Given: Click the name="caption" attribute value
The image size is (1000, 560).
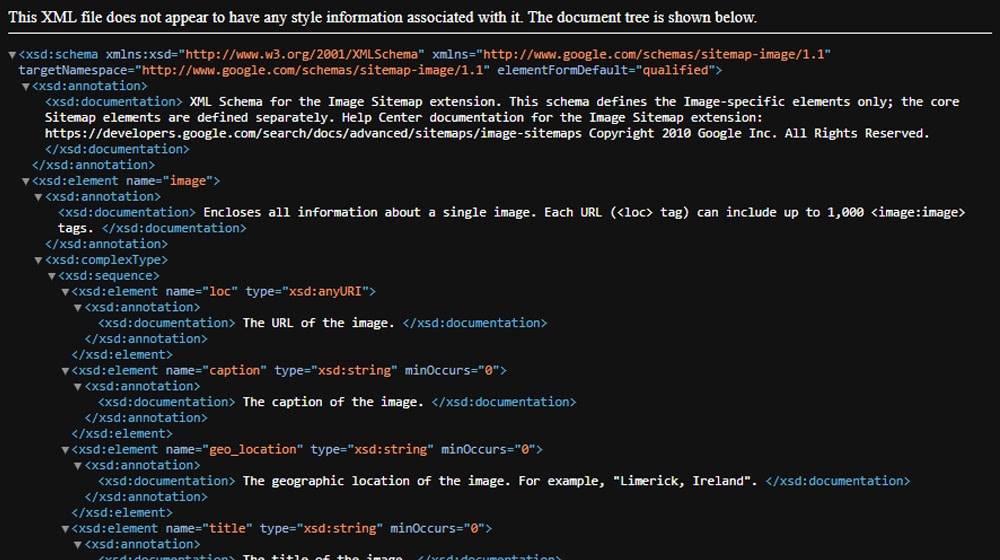Looking at the screenshot, I should click(235, 371).
